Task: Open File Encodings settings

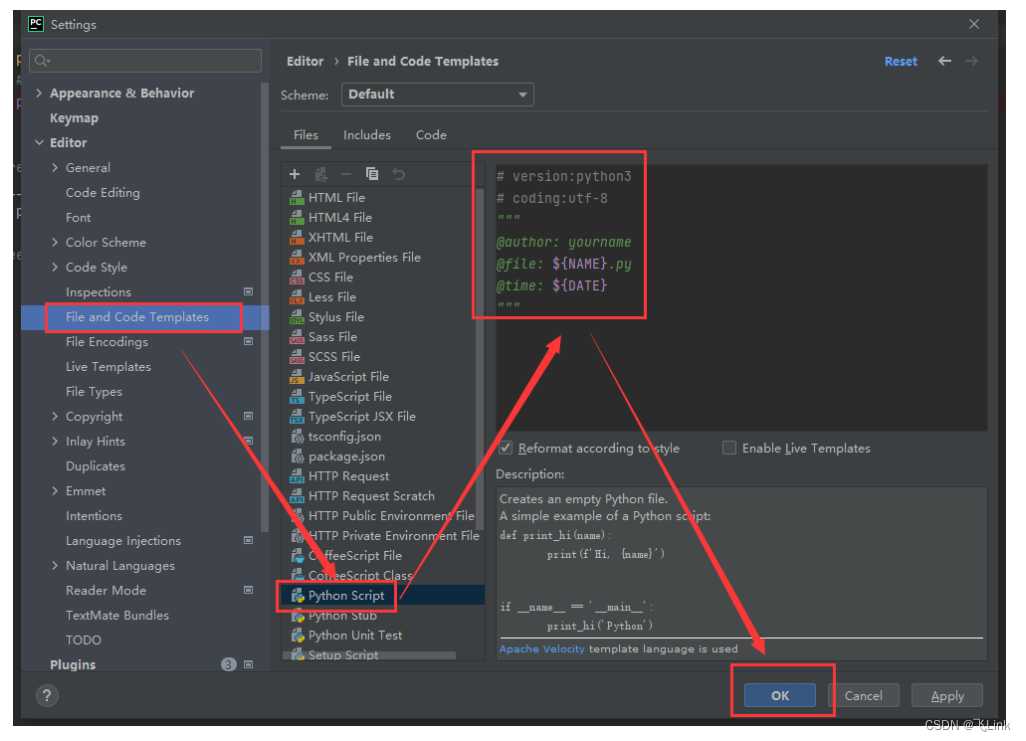Action: tap(107, 342)
